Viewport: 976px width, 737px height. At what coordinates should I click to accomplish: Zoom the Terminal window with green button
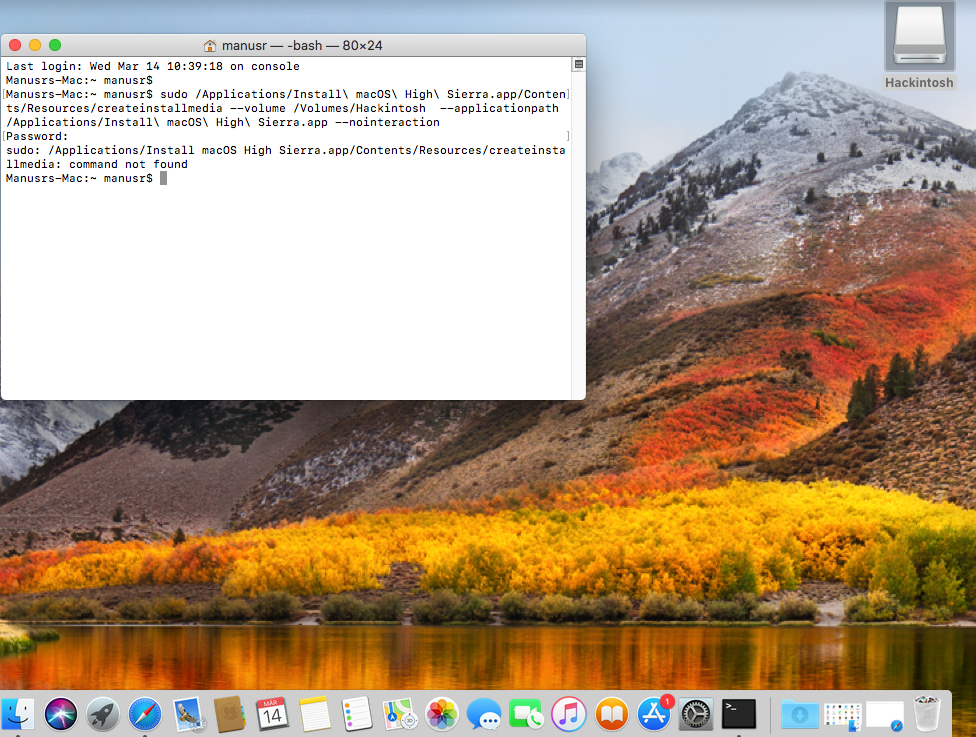pyautogui.click(x=55, y=45)
